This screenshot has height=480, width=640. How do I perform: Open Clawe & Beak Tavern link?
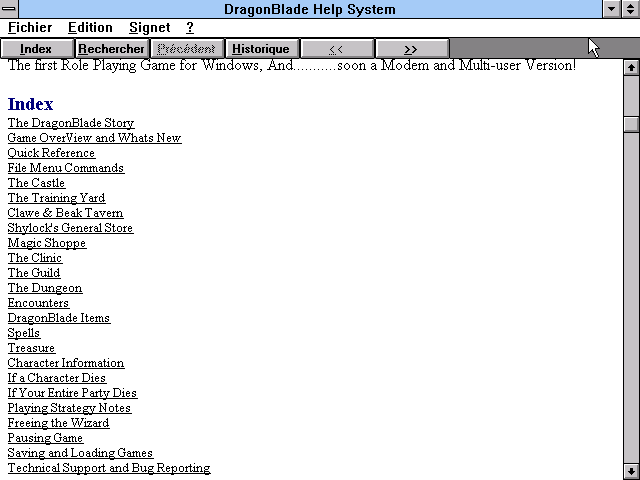pyautogui.click(x=65, y=213)
